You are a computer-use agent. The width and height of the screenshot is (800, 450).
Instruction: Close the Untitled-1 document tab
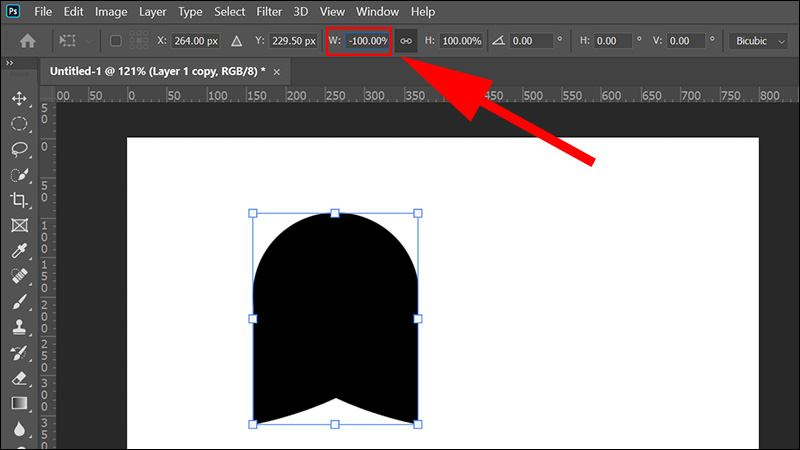click(277, 72)
